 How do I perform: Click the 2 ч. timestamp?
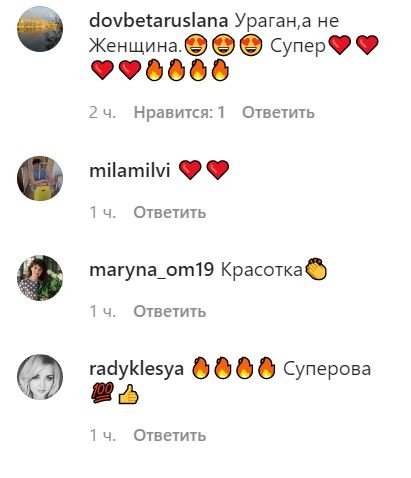(103, 112)
